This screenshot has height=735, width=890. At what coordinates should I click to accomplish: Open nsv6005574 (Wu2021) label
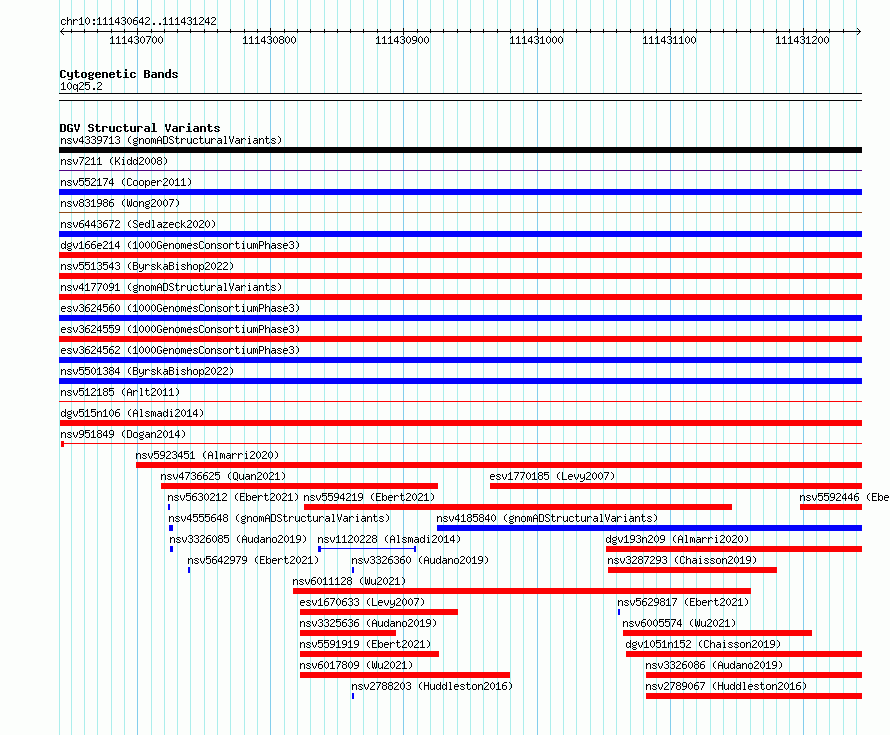[679, 623]
